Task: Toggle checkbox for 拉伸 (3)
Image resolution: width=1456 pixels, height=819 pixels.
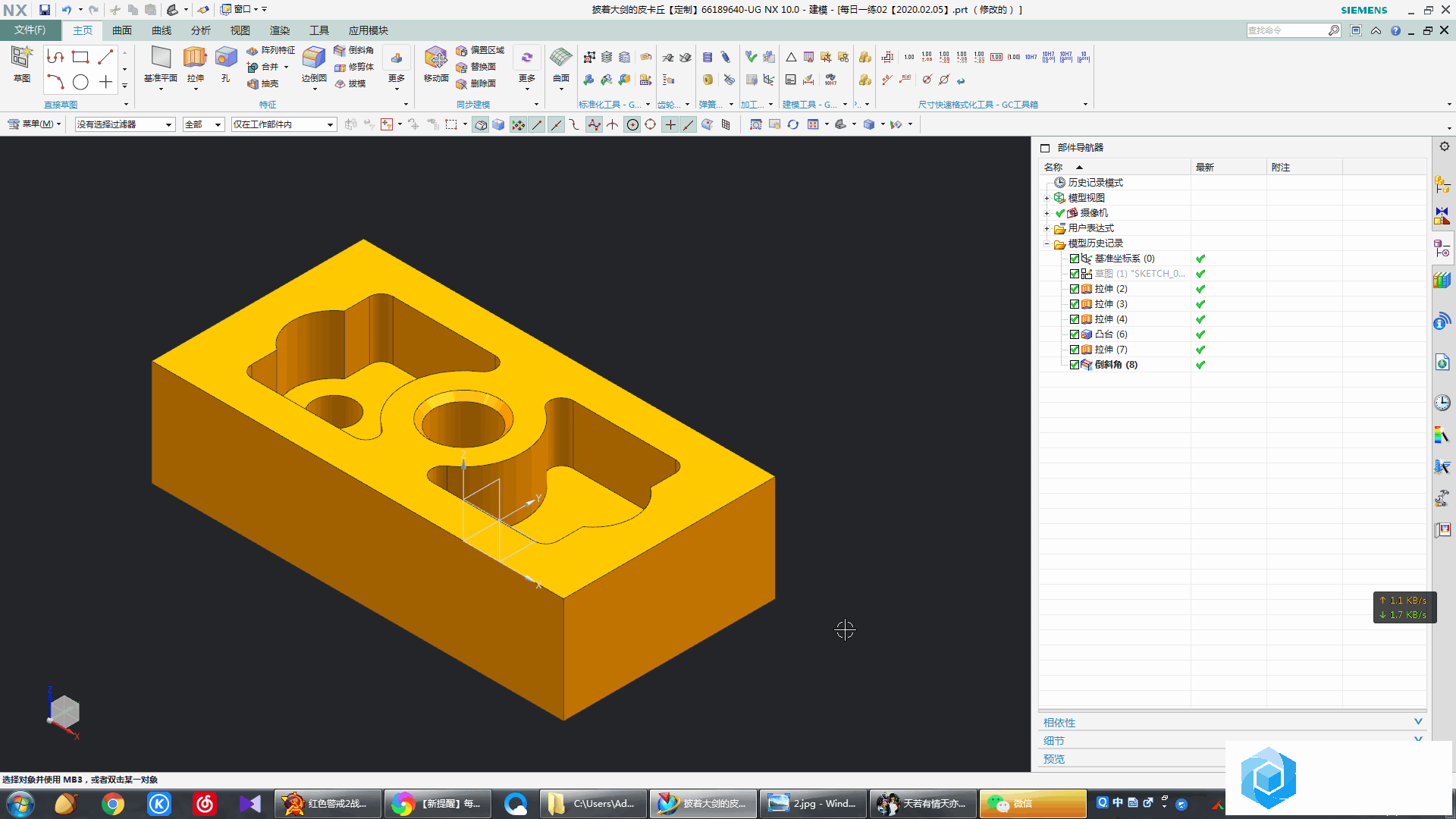Action: point(1075,304)
